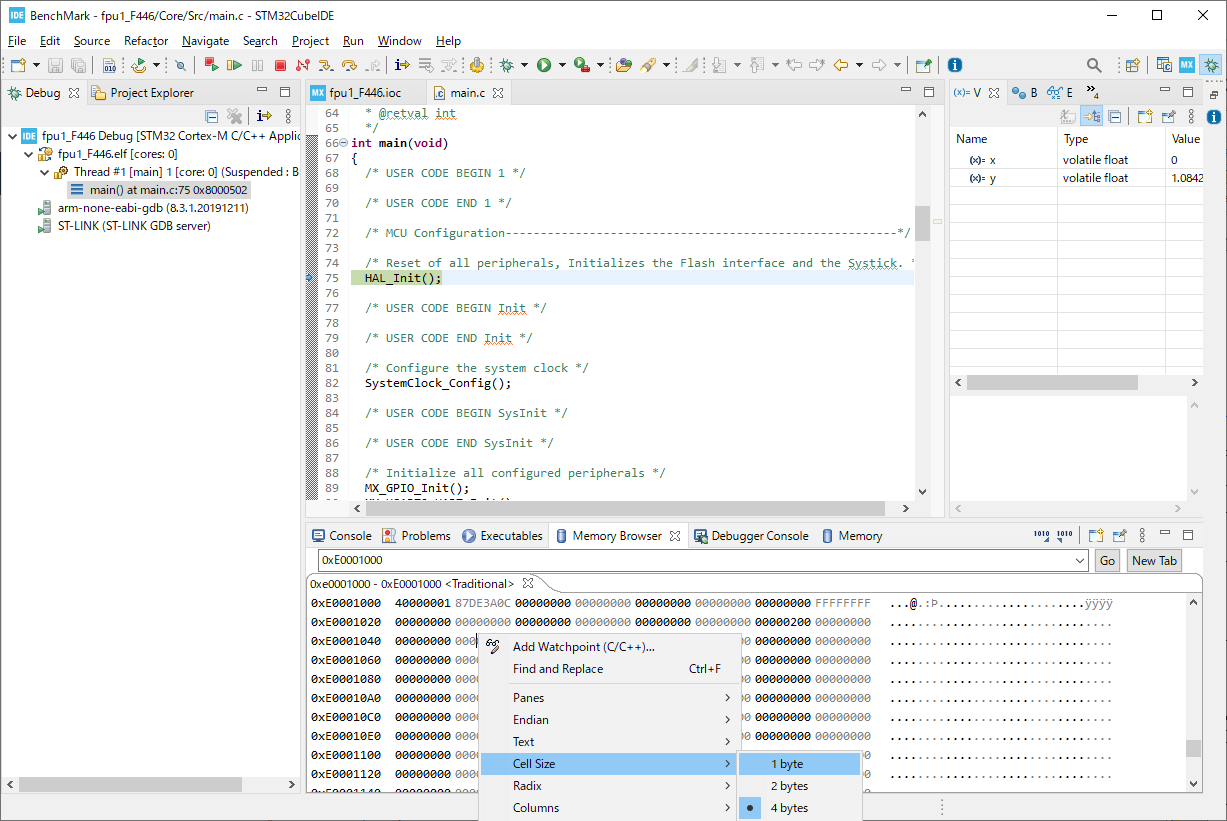Click New Renderings icon in Memory Browser toolbar
Screen dimensions: 1227x821
click(x=1095, y=536)
